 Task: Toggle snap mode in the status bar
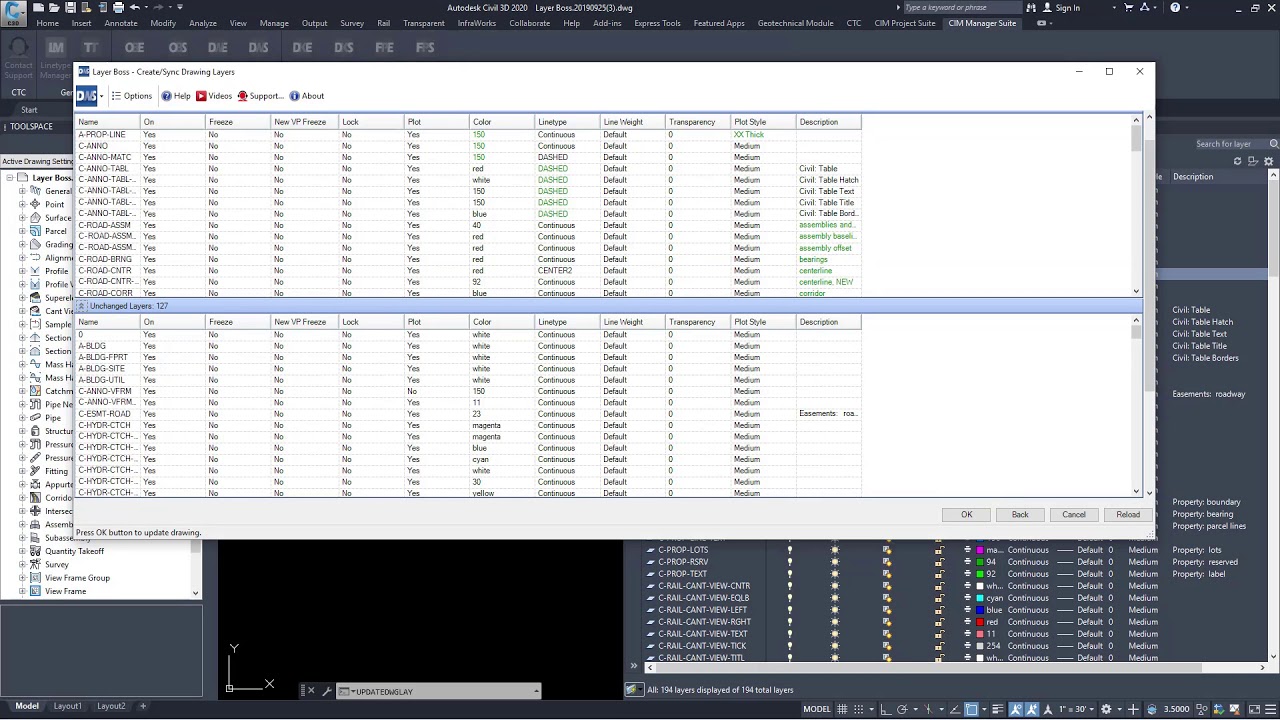click(858, 709)
